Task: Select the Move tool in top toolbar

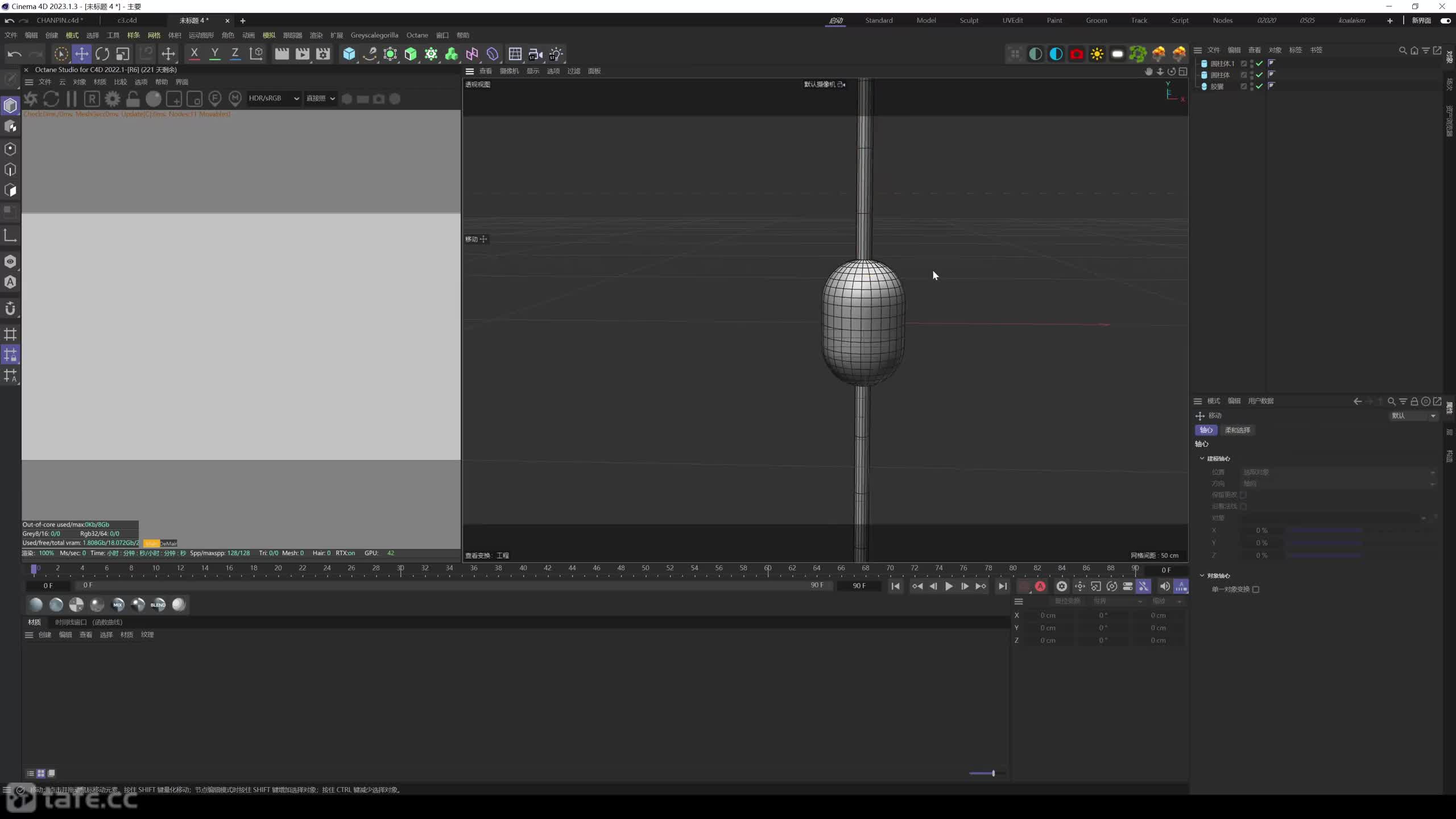Action: tap(81, 54)
